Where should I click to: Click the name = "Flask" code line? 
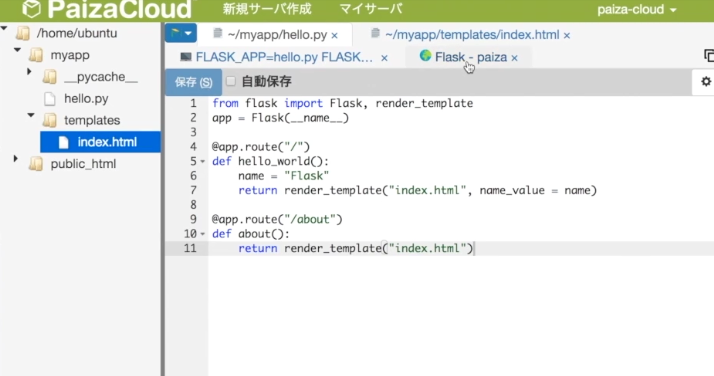pyautogui.click(x=283, y=176)
